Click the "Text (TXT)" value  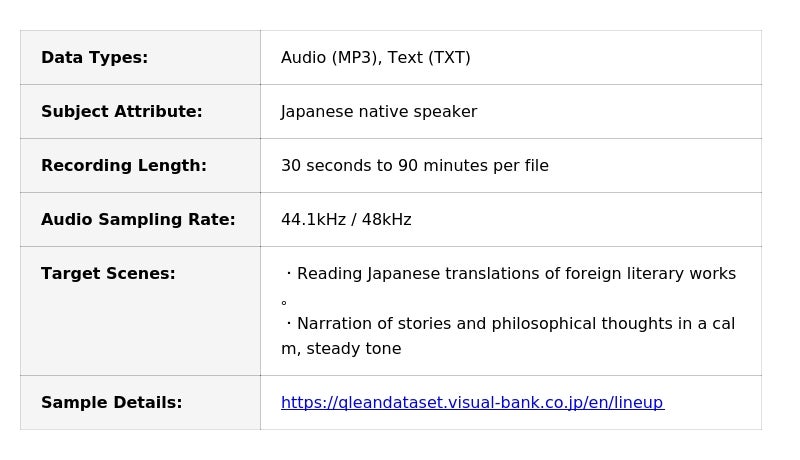coord(429,58)
